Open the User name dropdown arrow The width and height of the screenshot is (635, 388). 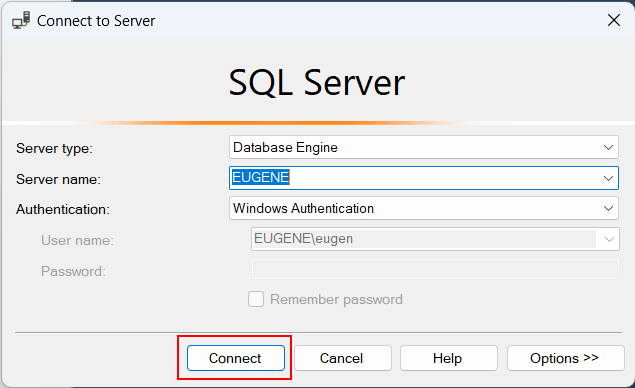pos(609,239)
